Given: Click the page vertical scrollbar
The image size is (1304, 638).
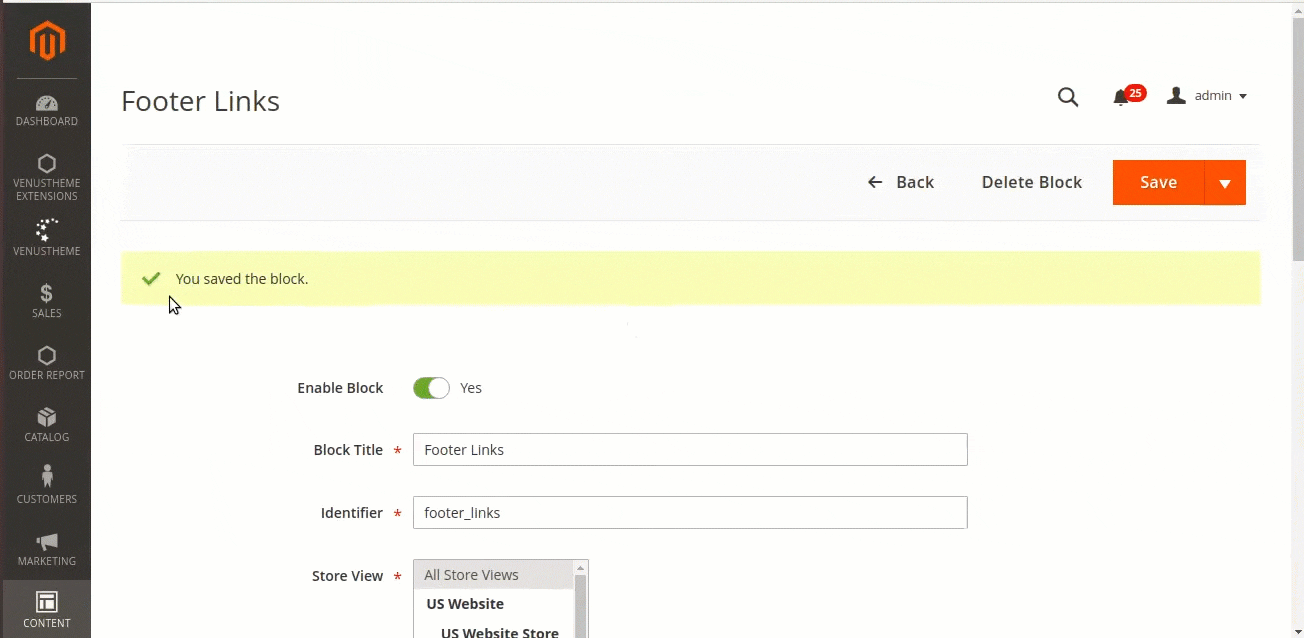Looking at the screenshot, I should point(1297,140).
